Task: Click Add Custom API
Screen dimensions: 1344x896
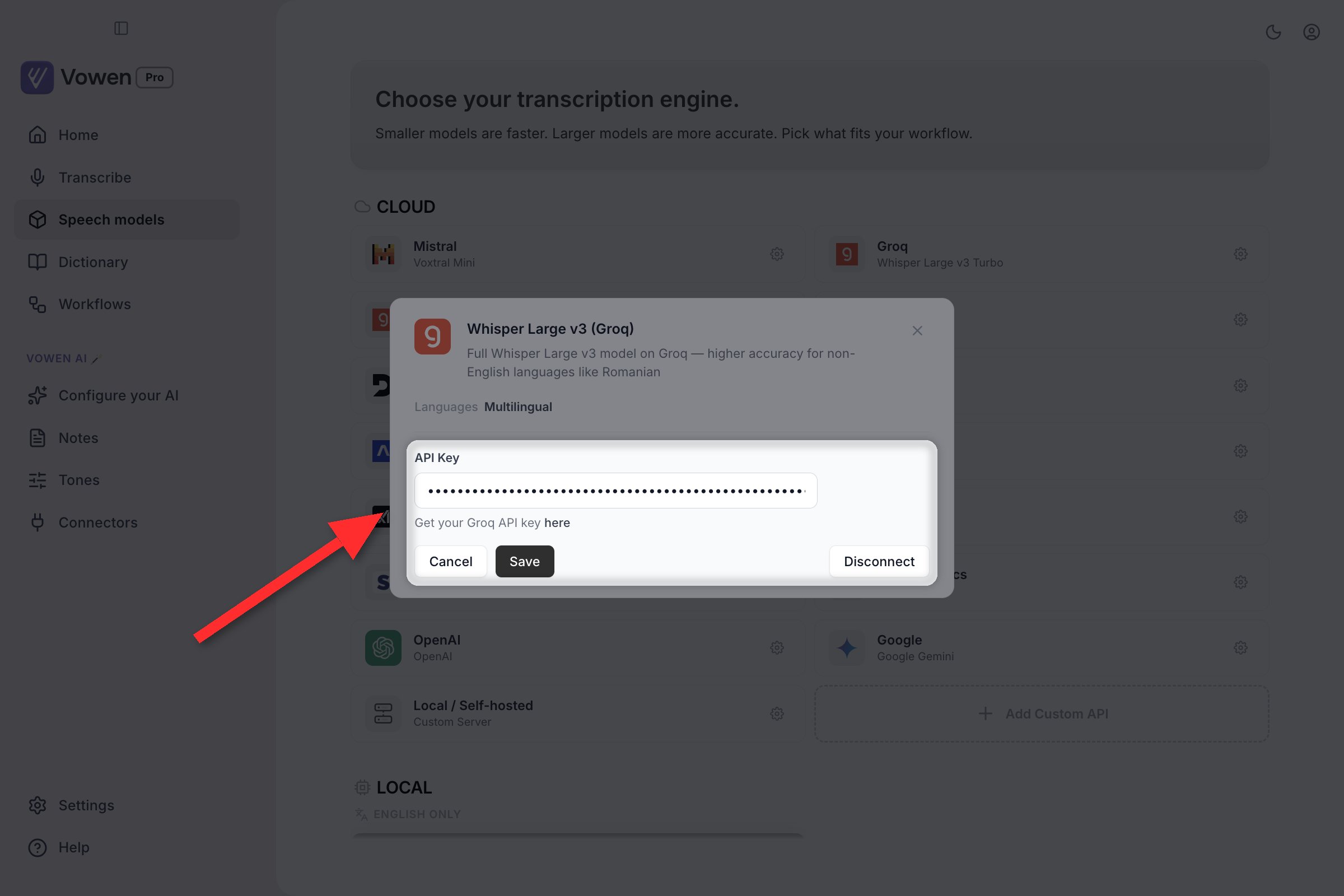Action: [1041, 713]
